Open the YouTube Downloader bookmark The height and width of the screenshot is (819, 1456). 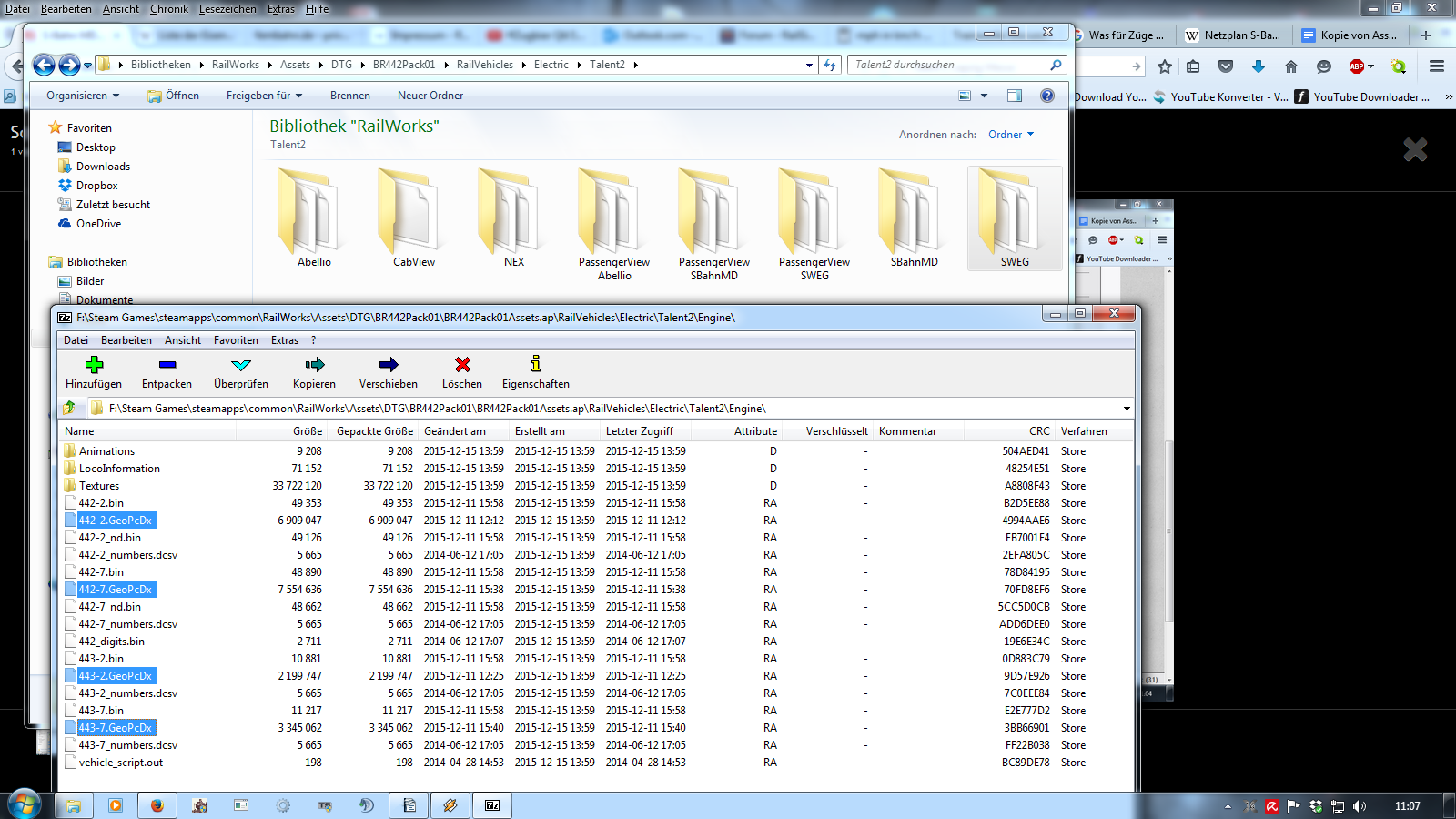[1362, 97]
